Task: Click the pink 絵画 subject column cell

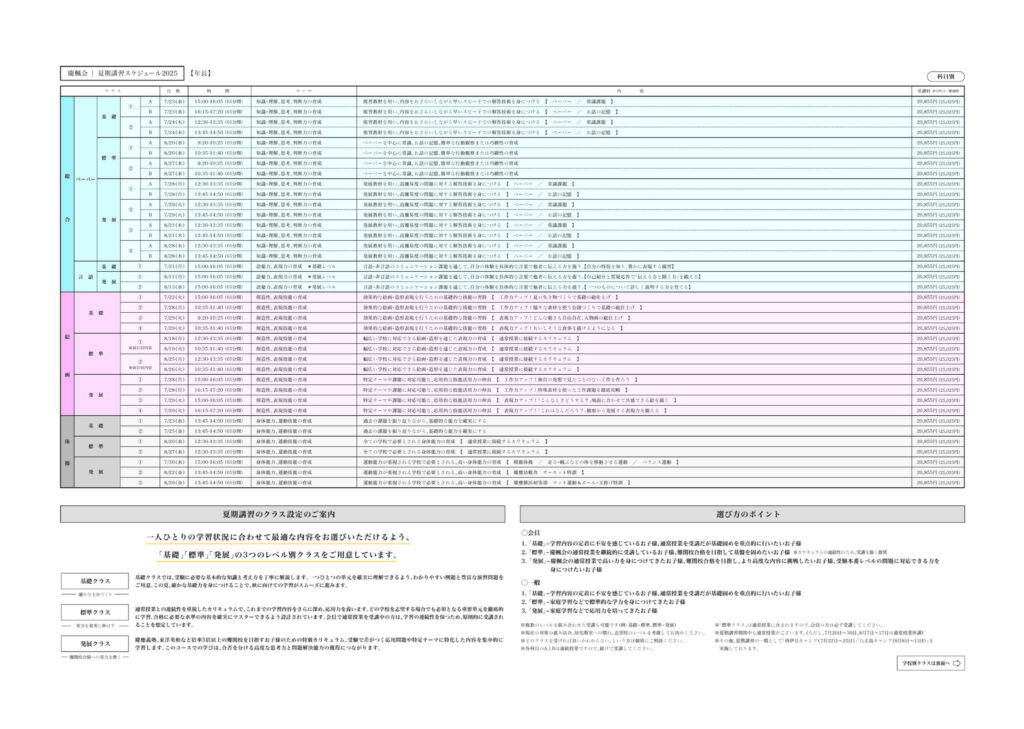Action: point(67,353)
